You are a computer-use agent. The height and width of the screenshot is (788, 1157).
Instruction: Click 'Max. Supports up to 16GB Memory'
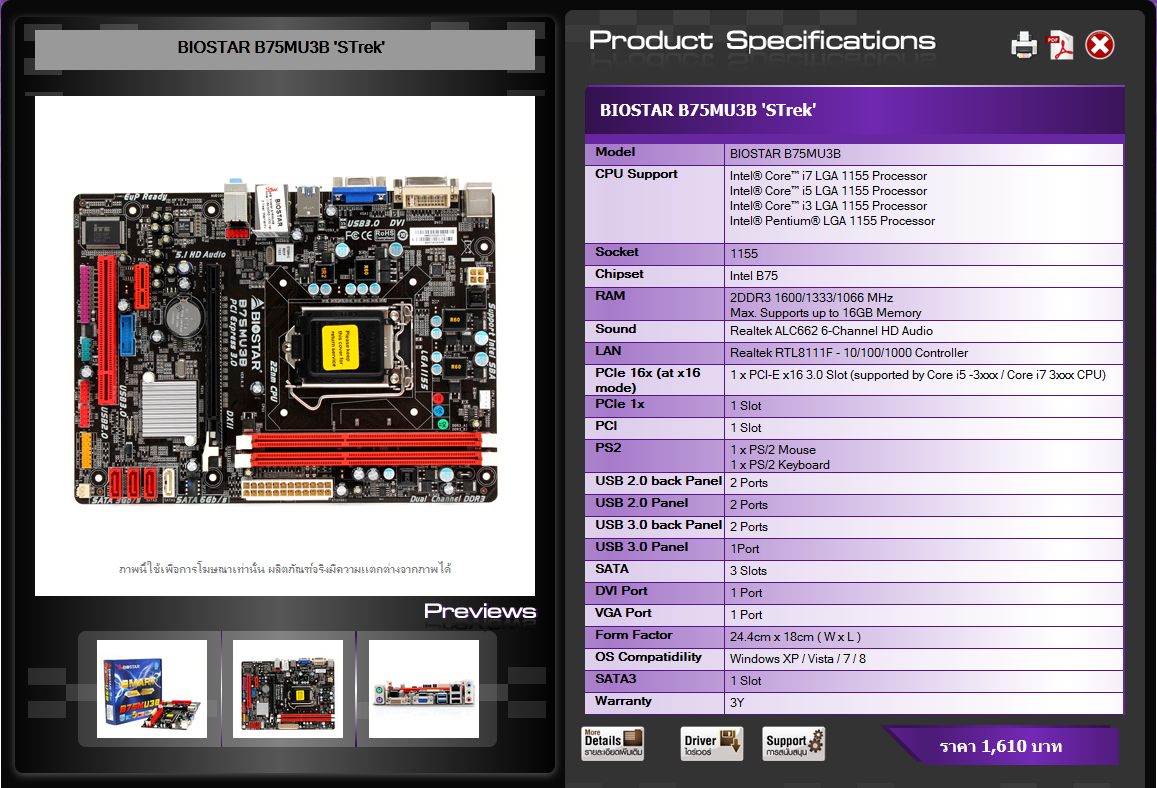point(825,313)
